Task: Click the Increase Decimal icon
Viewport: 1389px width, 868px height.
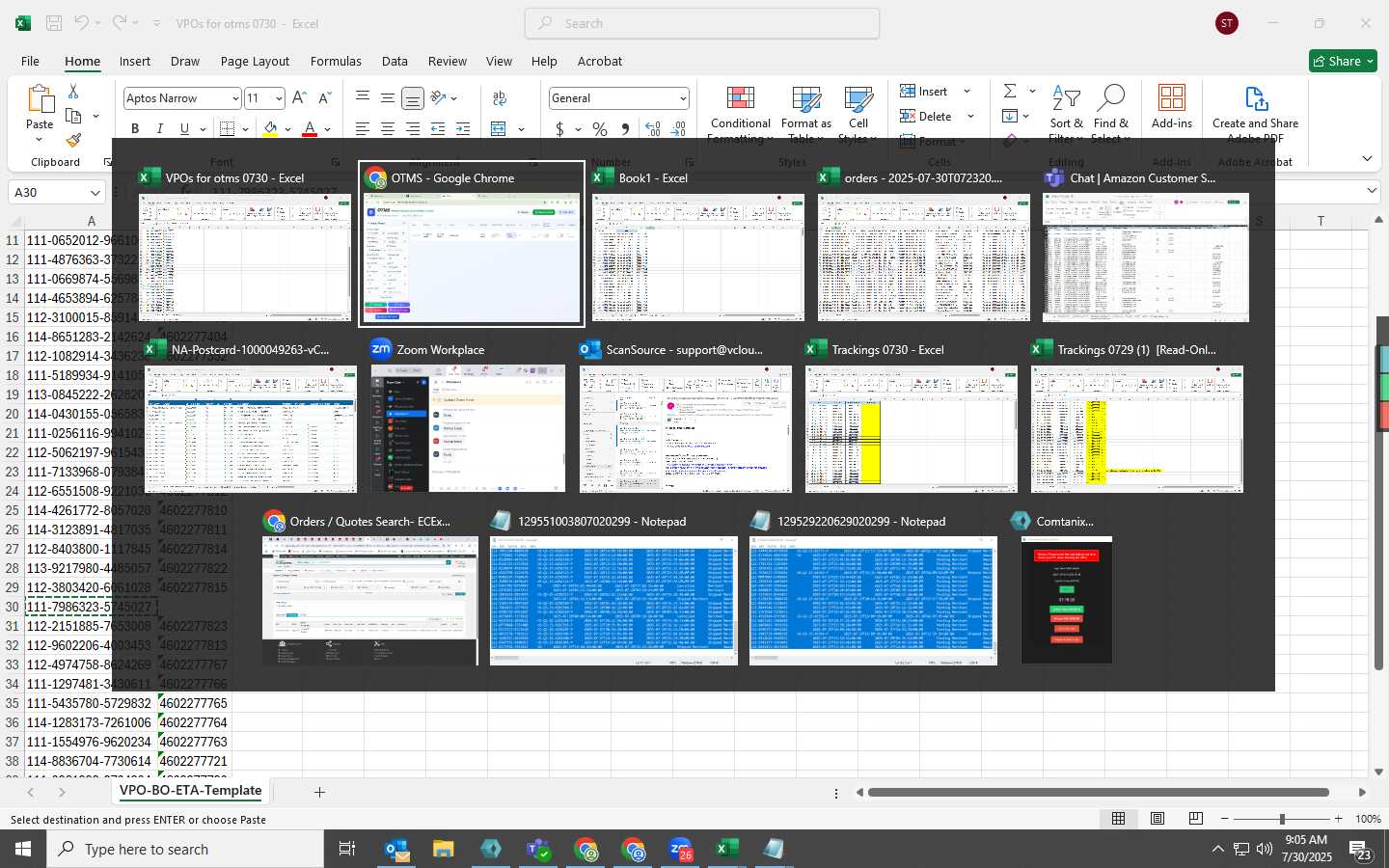Action: coord(653,128)
